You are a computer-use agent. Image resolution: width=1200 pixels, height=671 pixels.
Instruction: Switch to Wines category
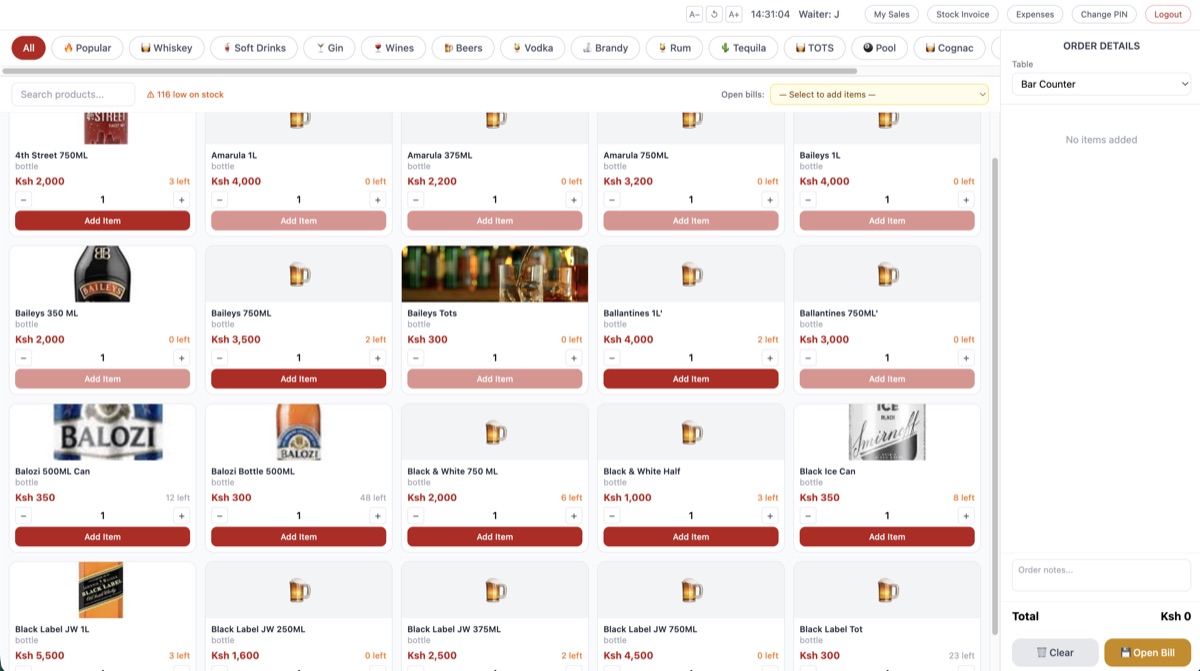click(x=393, y=48)
